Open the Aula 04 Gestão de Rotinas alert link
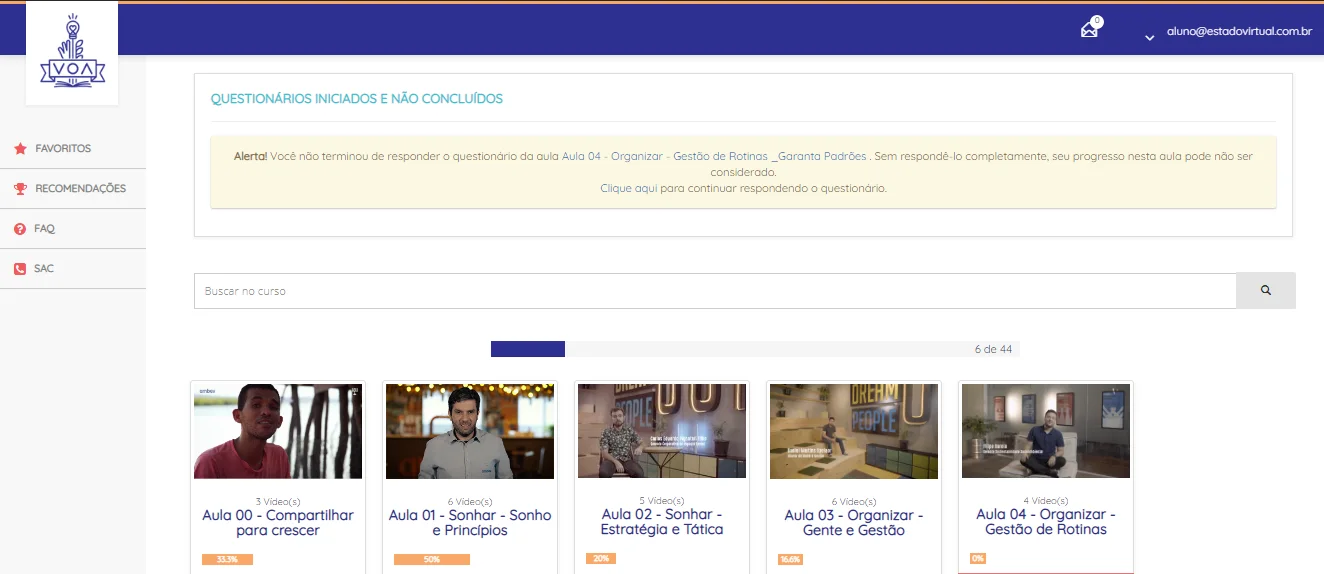 pyautogui.click(x=714, y=156)
